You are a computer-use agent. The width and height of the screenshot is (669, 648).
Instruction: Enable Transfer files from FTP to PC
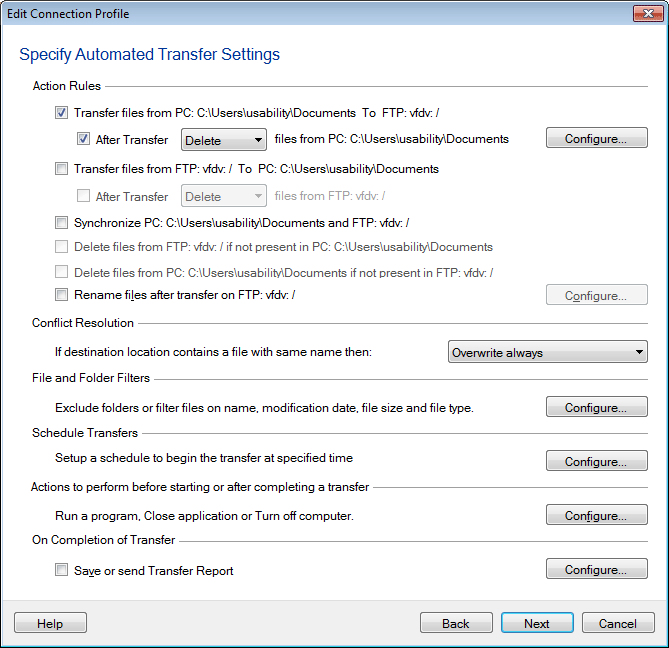click(62, 169)
